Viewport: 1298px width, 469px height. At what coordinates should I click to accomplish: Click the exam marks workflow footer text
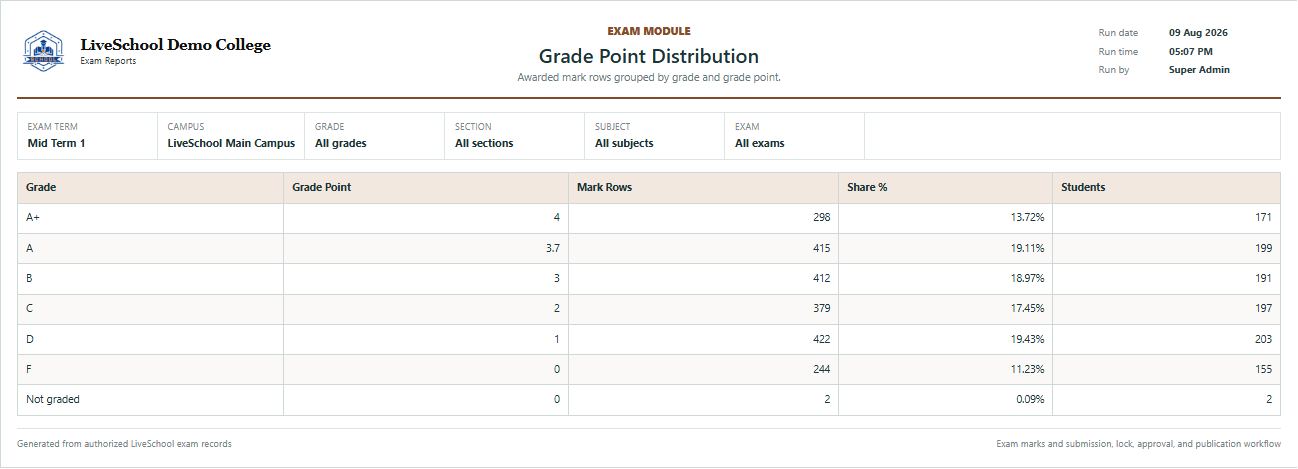click(x=1138, y=443)
